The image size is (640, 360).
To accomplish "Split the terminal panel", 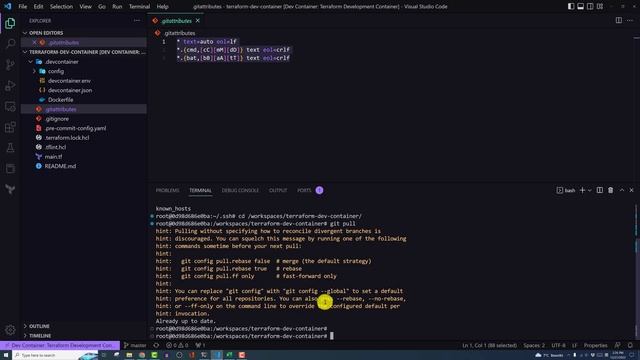I will pyautogui.click(x=600, y=190).
